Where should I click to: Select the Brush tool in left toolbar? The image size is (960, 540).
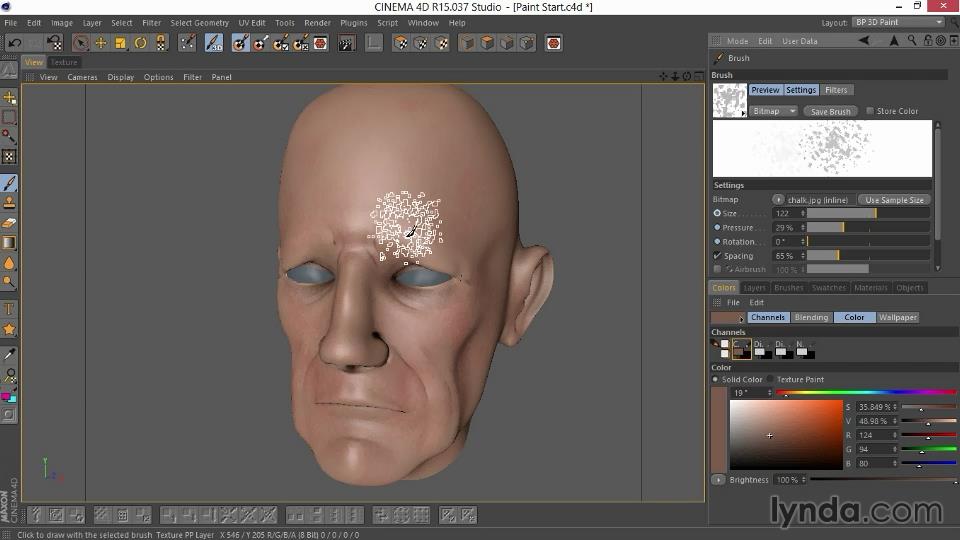(x=10, y=183)
